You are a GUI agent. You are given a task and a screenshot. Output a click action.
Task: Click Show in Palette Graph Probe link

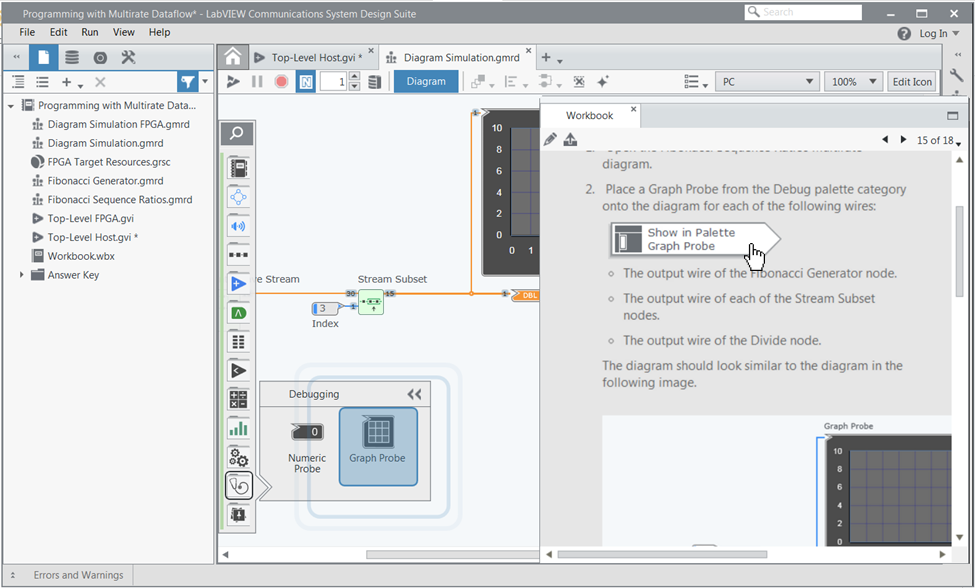(690, 239)
